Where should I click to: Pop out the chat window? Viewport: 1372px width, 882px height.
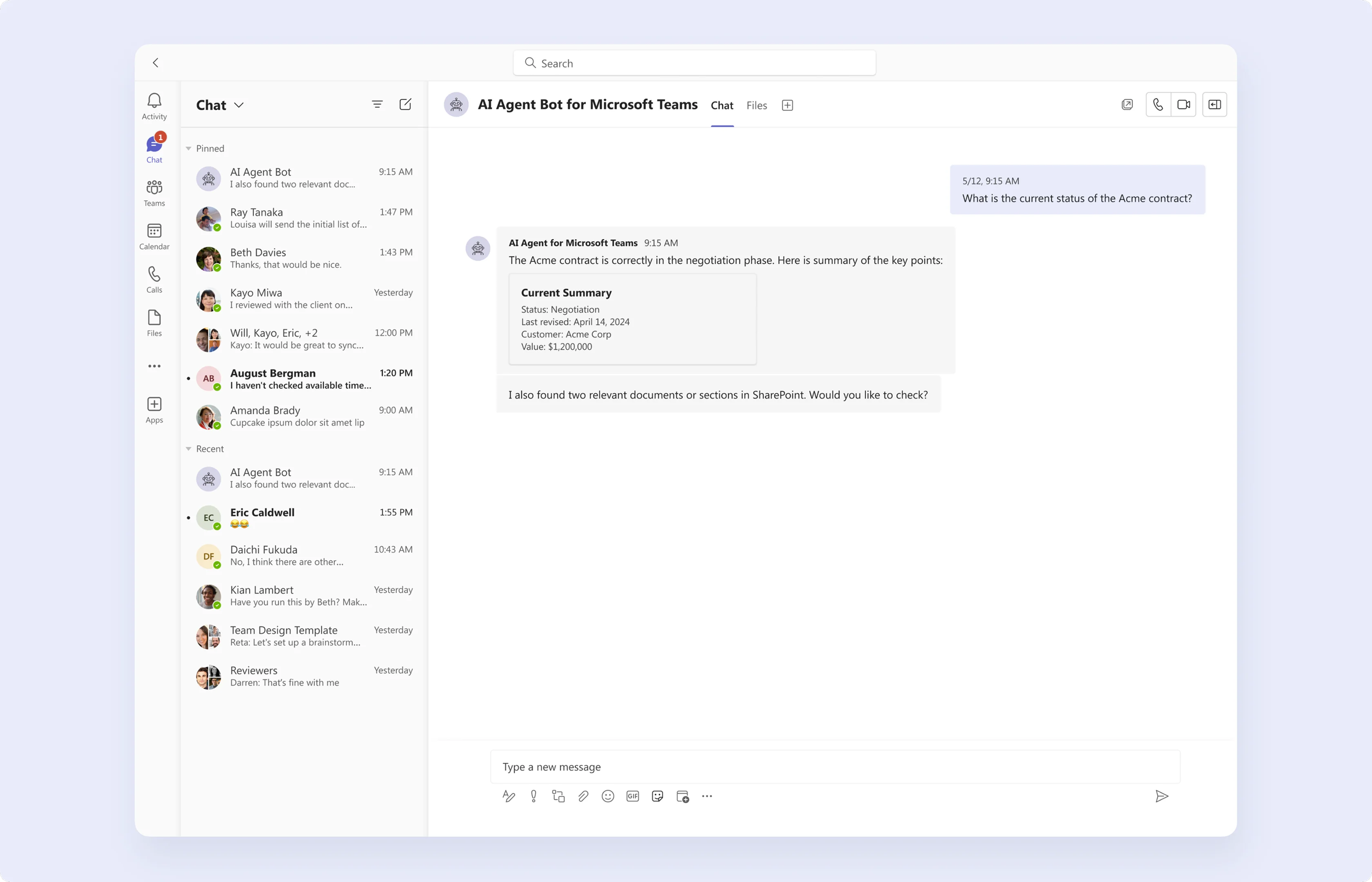(1127, 104)
